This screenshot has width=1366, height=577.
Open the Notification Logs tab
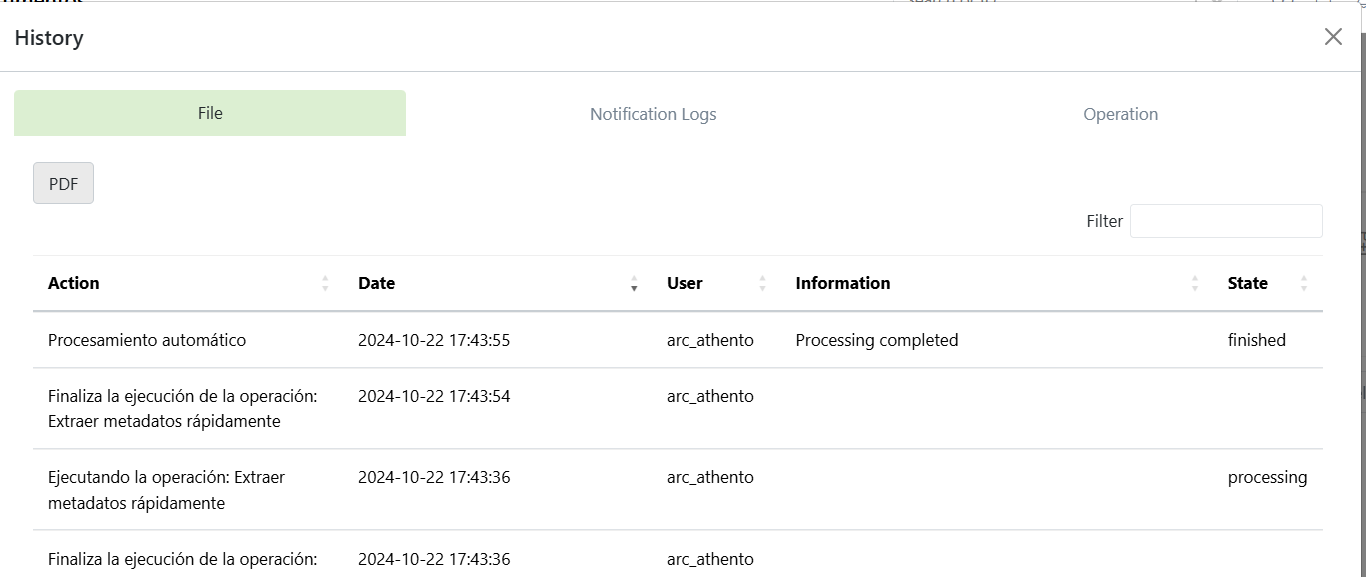[x=653, y=114]
